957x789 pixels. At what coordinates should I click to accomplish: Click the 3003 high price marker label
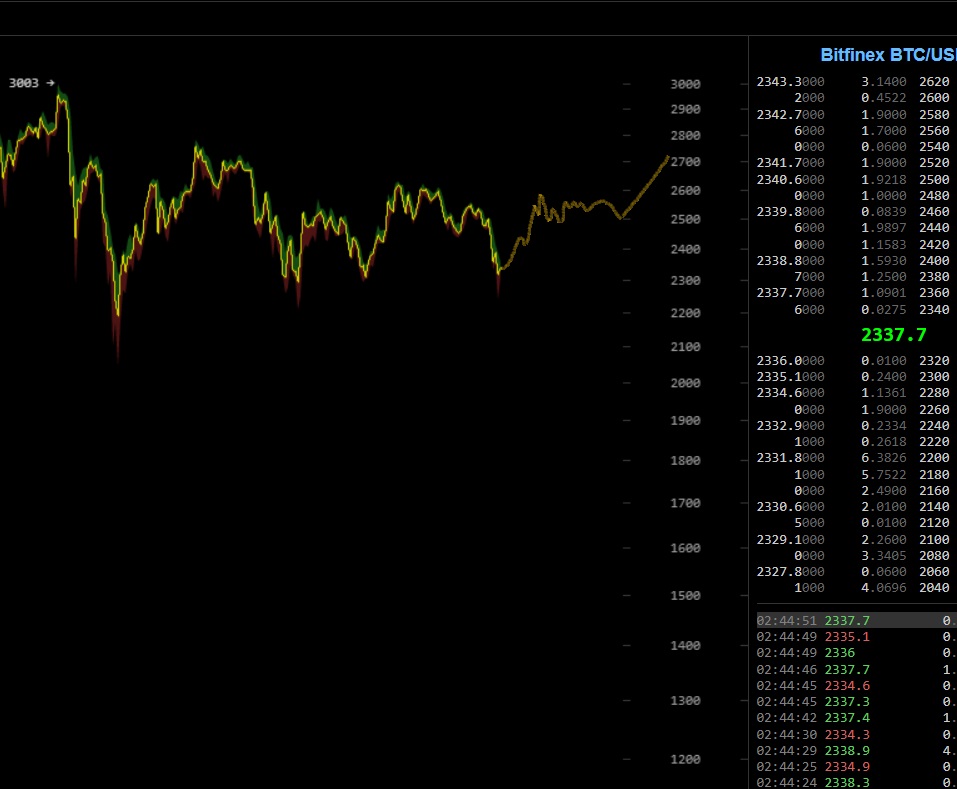32,83
